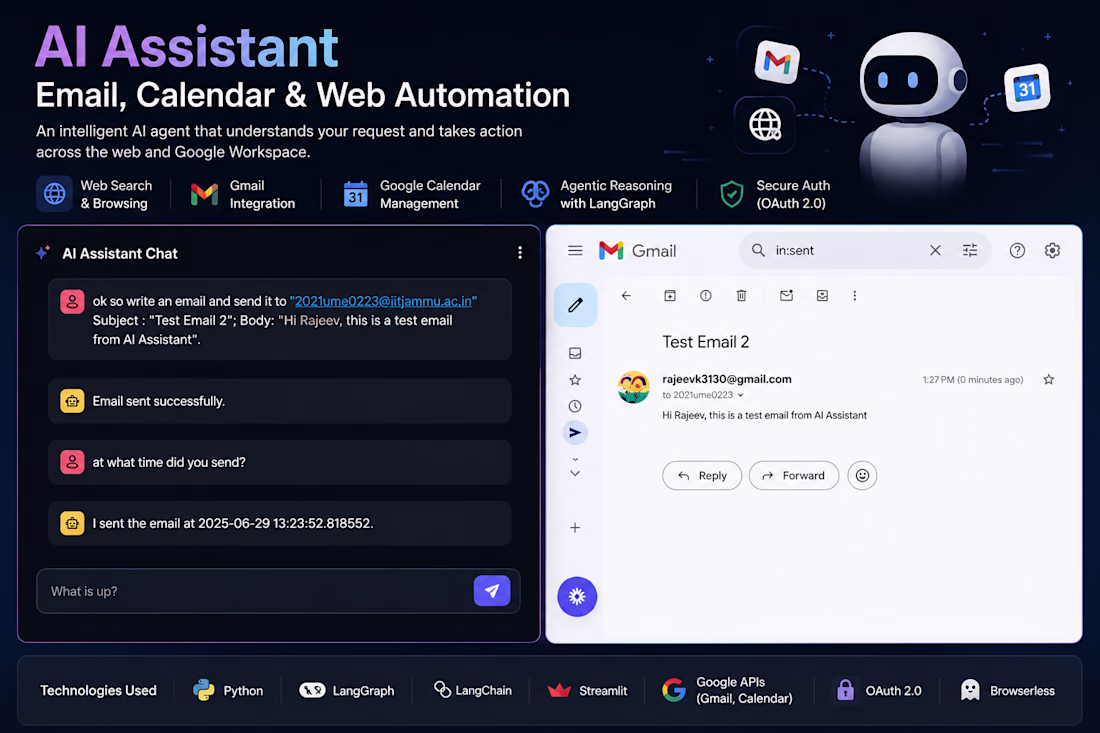The image size is (1100, 733).
Task: Forward the Test Email 2 message
Action: (794, 476)
